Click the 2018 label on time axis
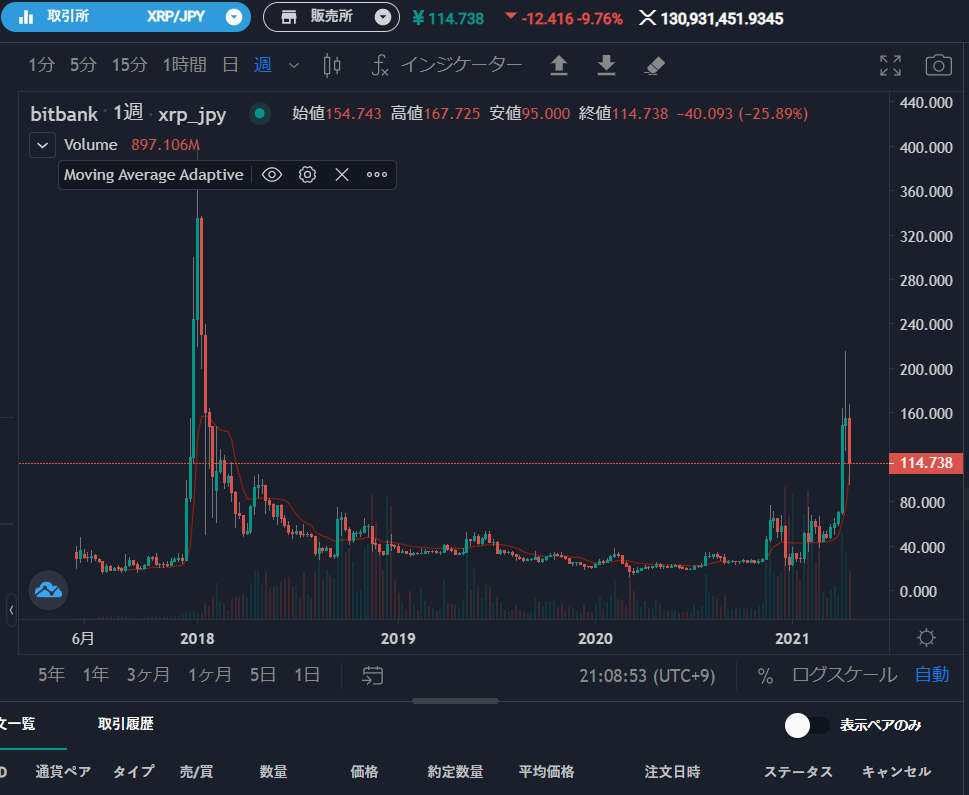969x795 pixels. click(197, 638)
